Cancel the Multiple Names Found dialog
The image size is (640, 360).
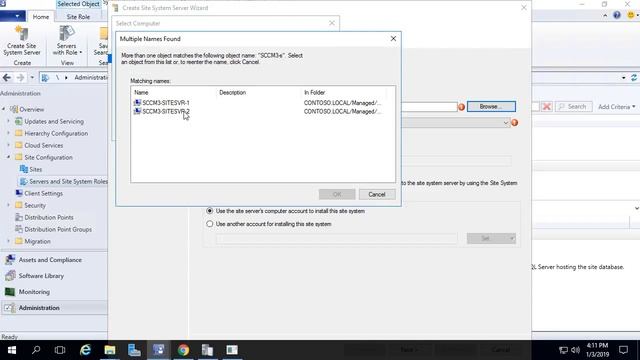click(x=377, y=194)
